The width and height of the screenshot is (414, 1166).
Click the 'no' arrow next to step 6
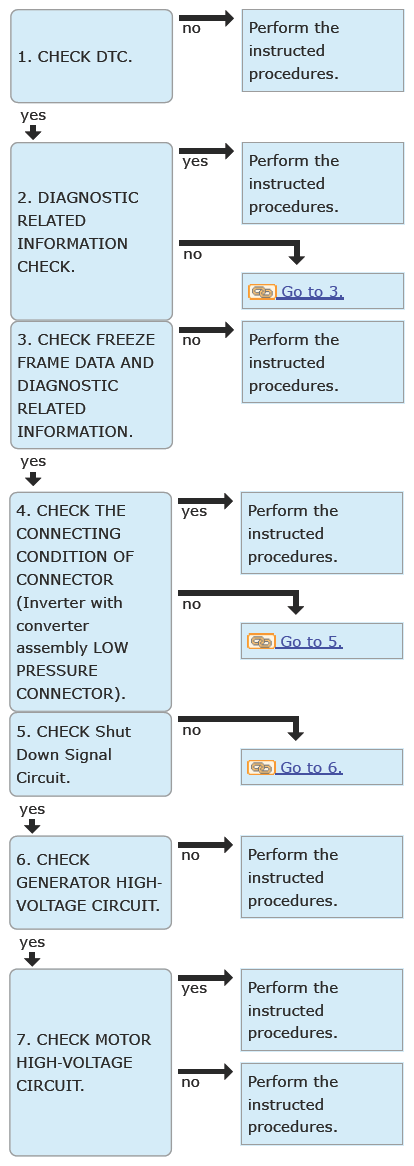click(x=206, y=845)
